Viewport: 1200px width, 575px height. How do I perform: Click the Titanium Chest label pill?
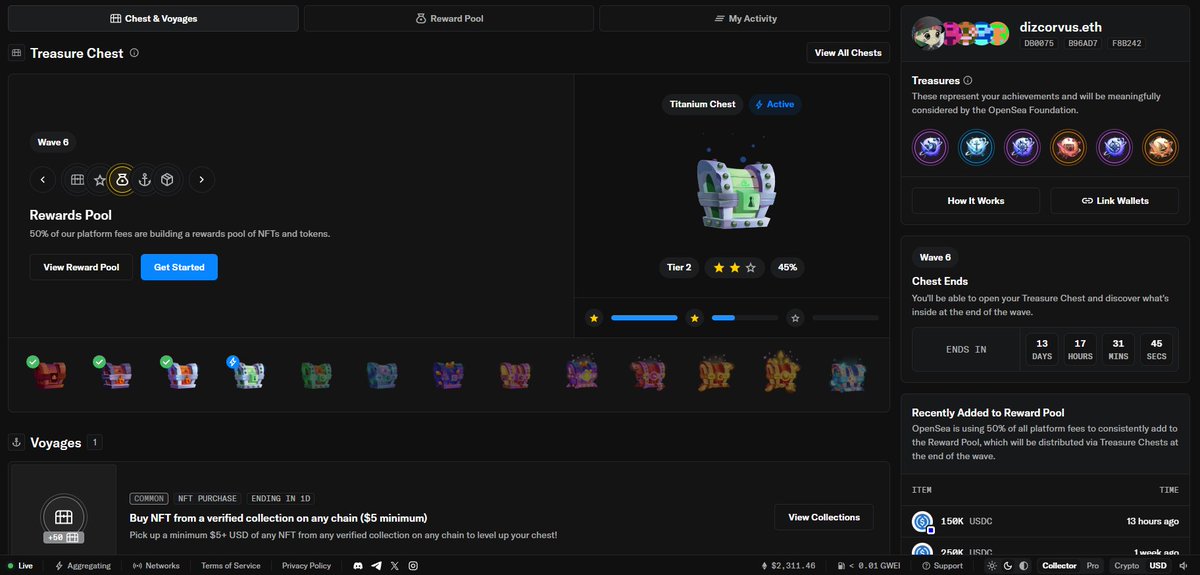[702, 104]
